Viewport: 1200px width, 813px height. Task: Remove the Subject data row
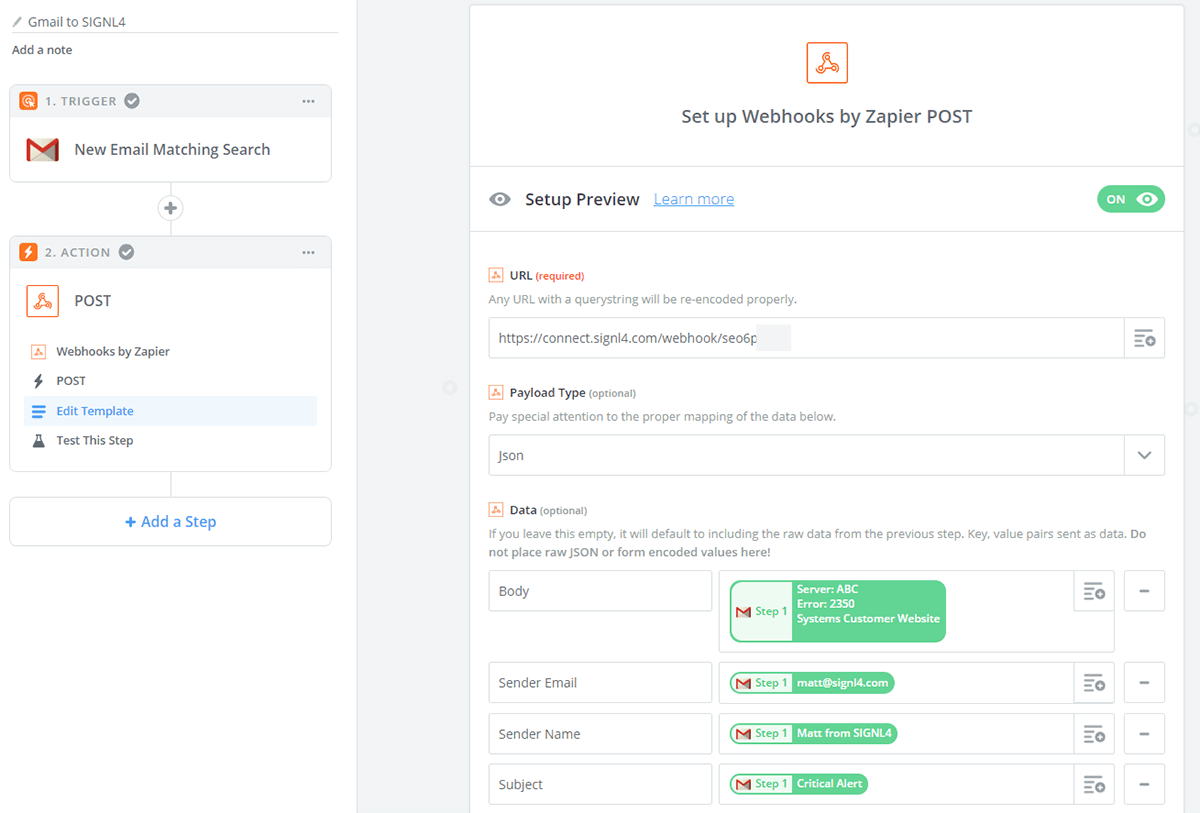pos(1145,785)
